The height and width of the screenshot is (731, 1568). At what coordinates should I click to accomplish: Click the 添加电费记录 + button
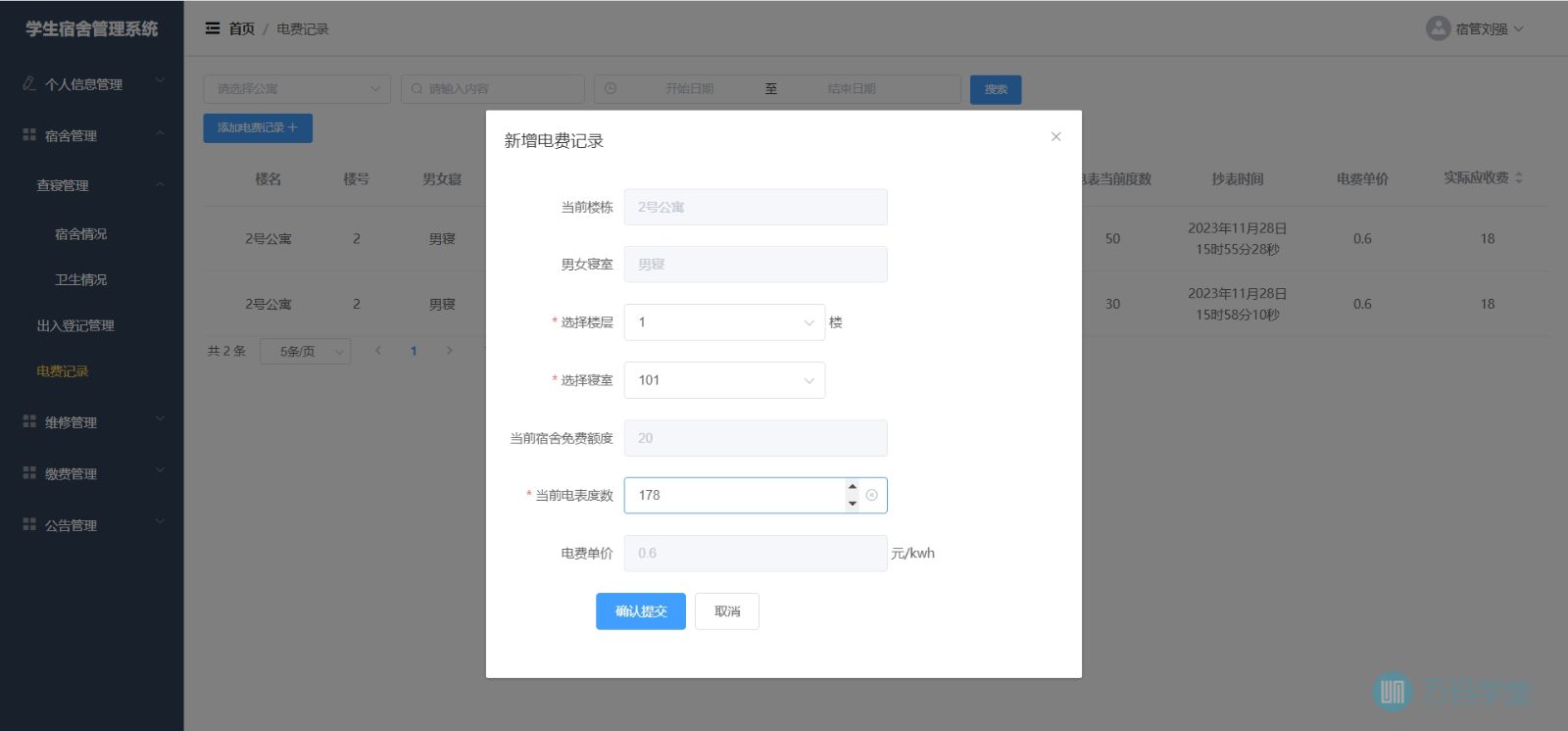click(x=258, y=127)
